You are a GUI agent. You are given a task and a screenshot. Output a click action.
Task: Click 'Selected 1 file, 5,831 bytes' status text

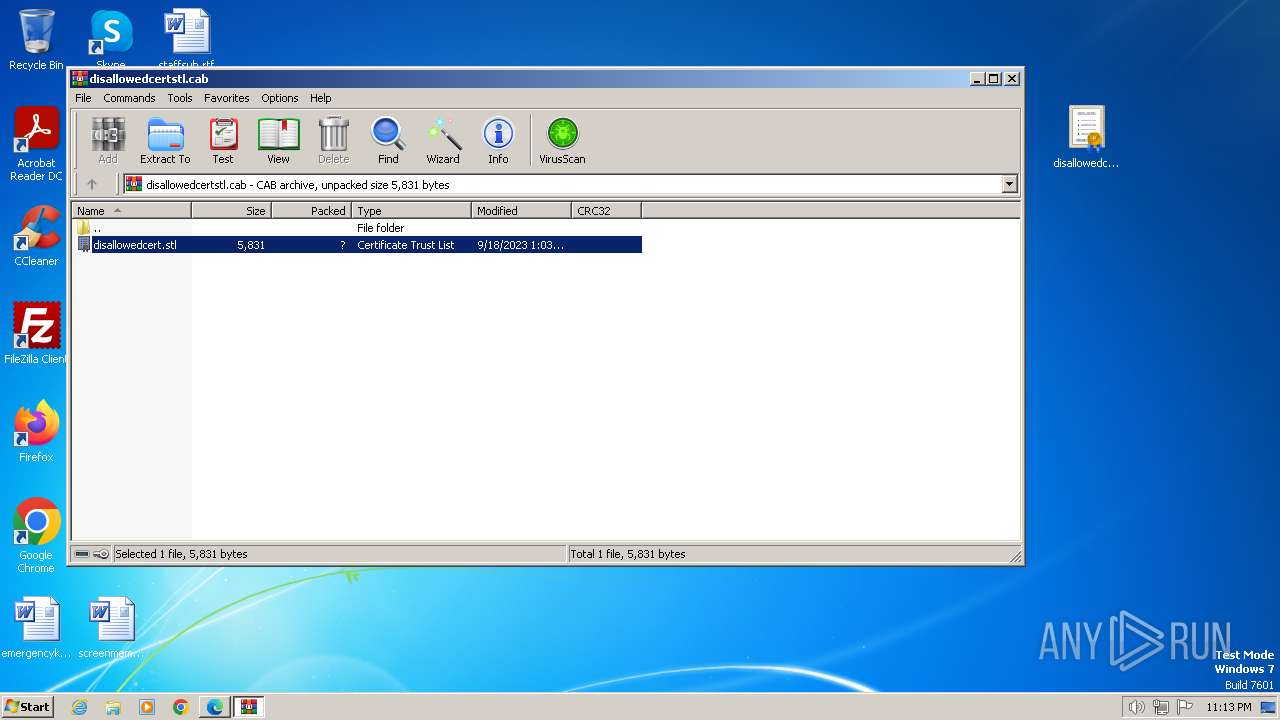coord(181,554)
